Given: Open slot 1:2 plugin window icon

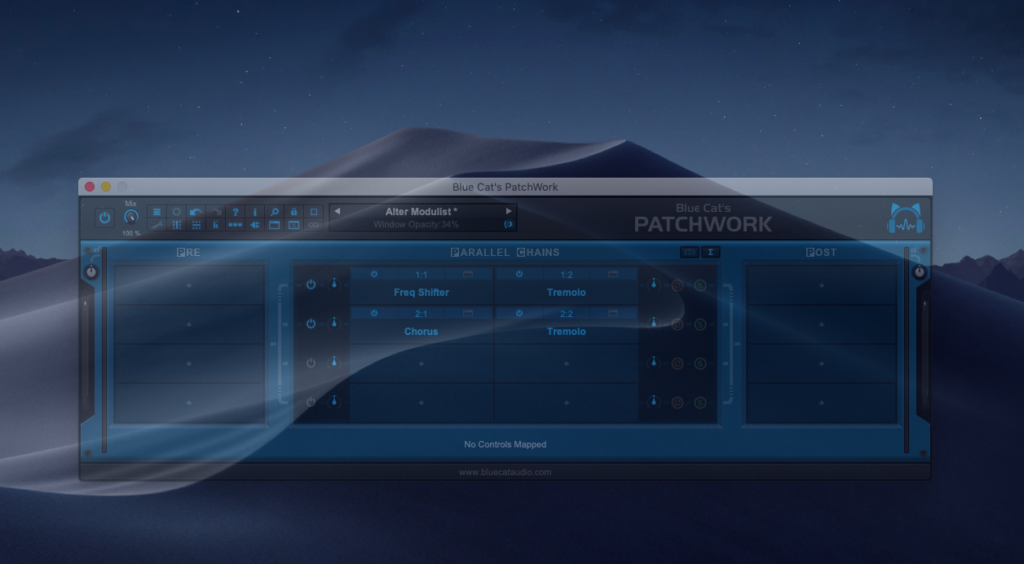Looking at the screenshot, I should 613,274.
